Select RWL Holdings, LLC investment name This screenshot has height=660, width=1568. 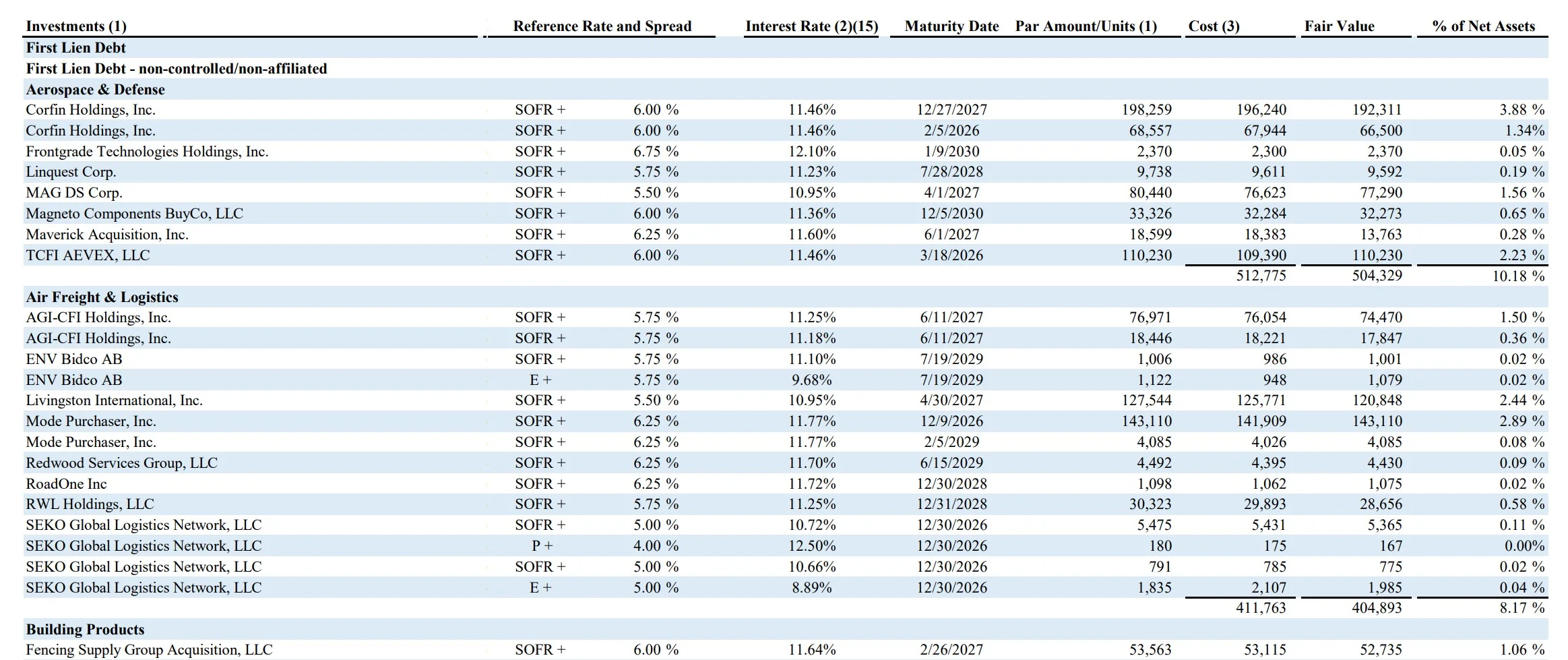coord(90,504)
